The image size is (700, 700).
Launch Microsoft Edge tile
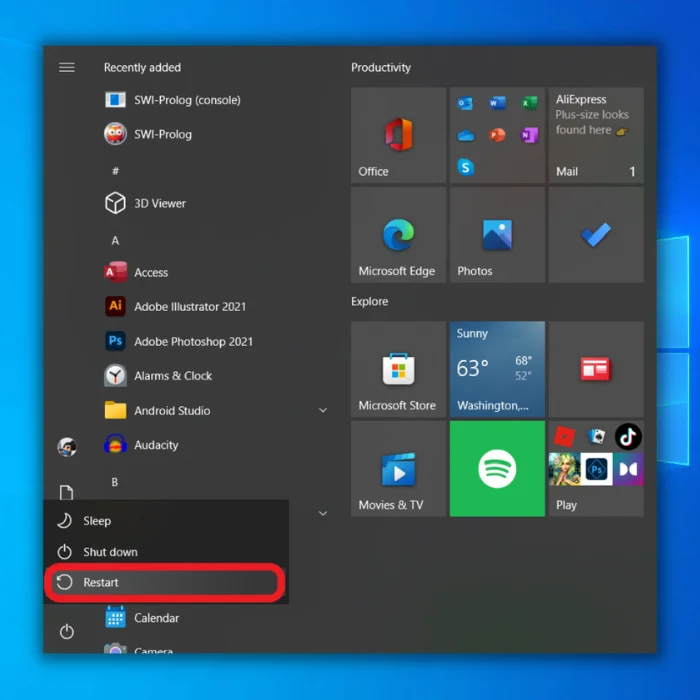tap(398, 235)
